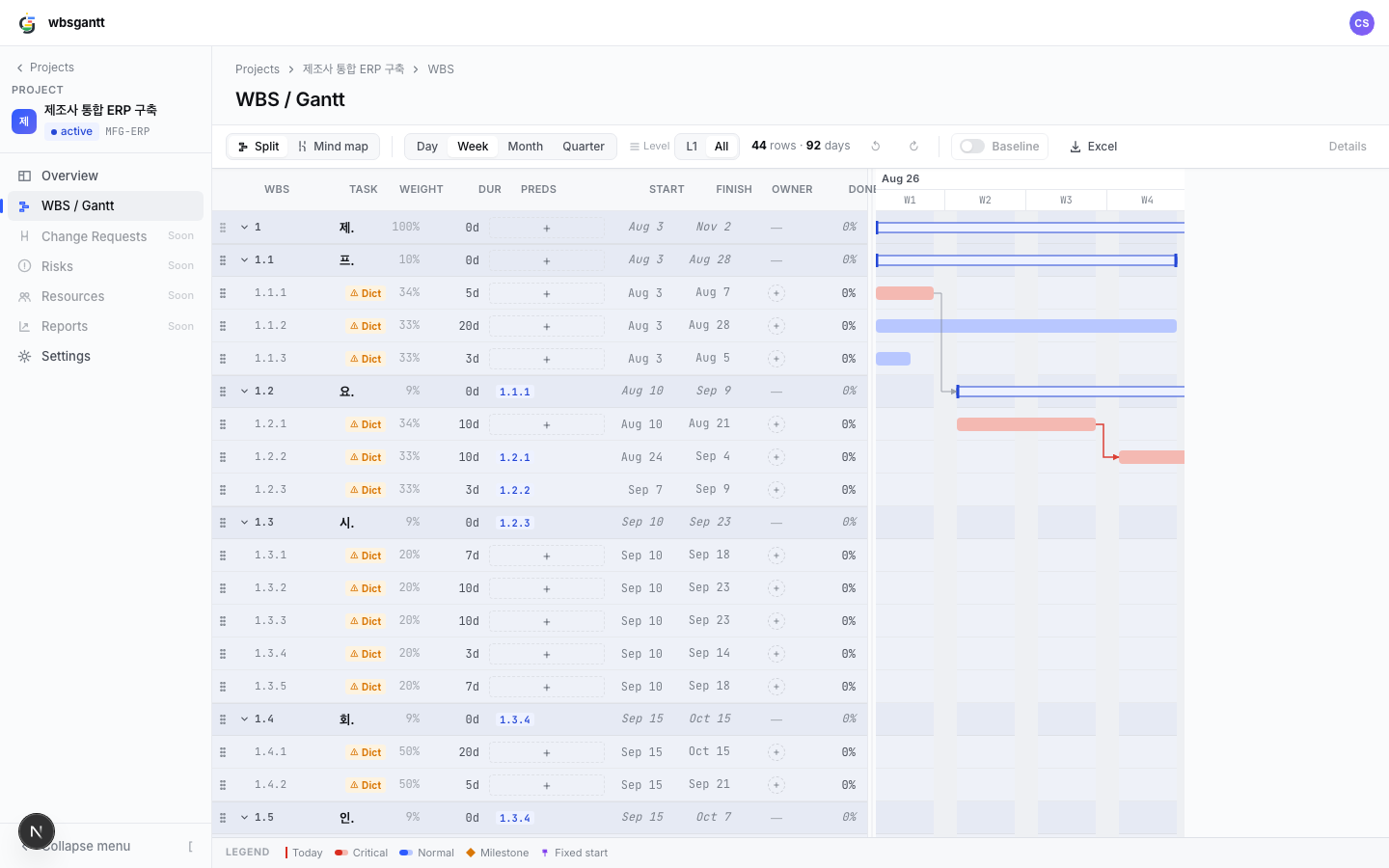Viewport: 1389px width, 868px height.
Task: Click Dict warning badge in row 1.2.3
Action: [366, 490]
